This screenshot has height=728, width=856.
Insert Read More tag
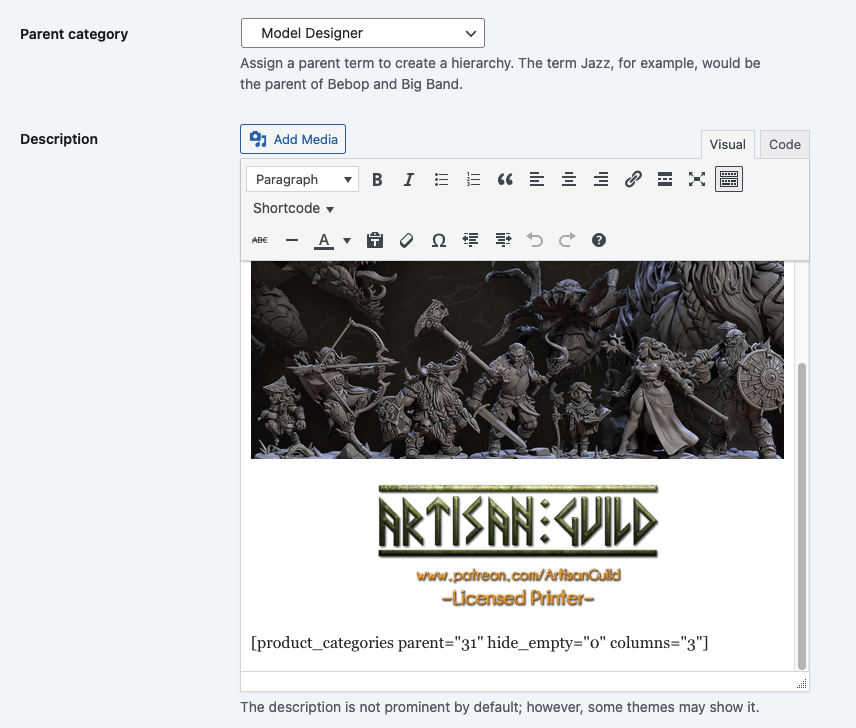click(664, 180)
